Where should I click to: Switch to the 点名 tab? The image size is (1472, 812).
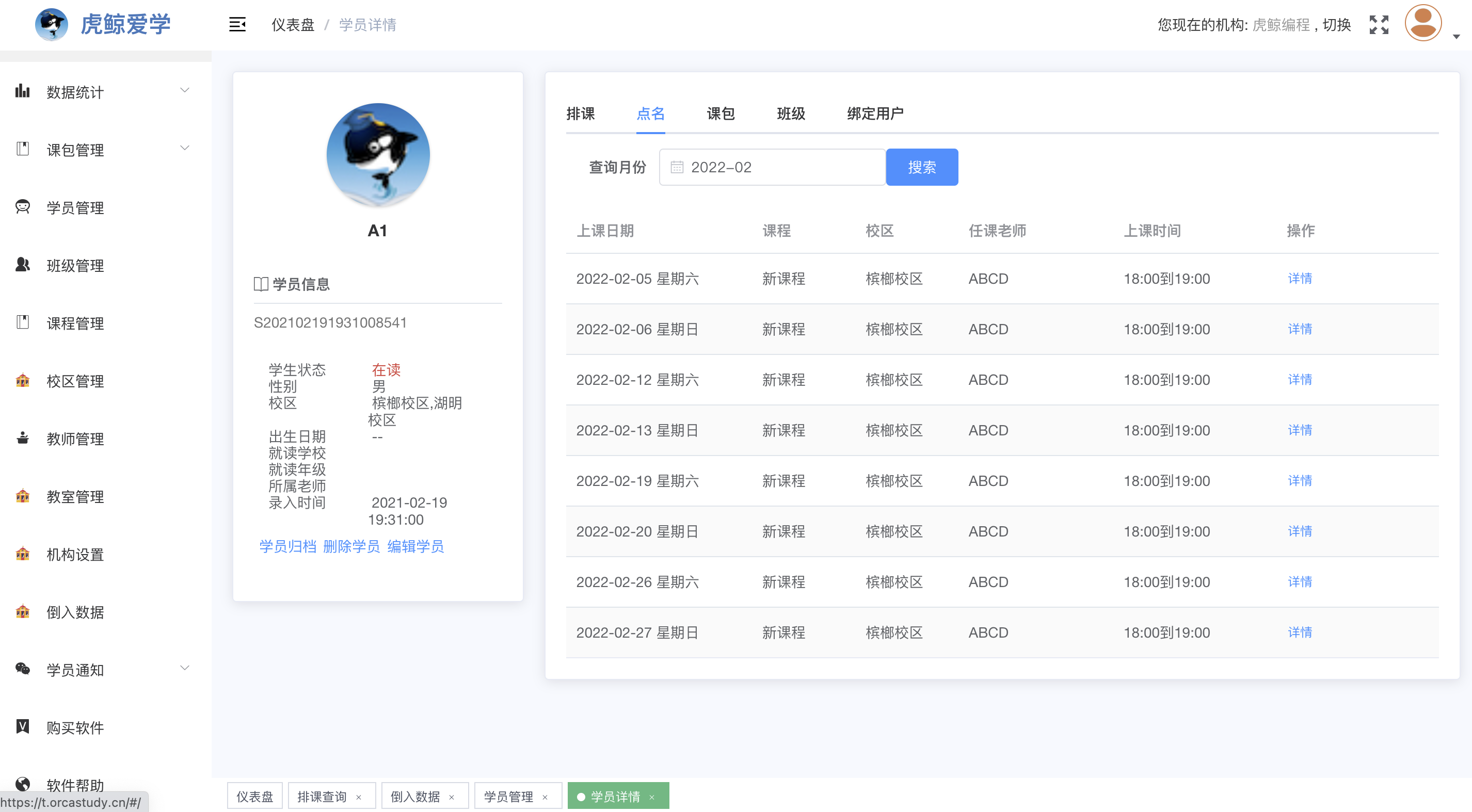coord(650,113)
